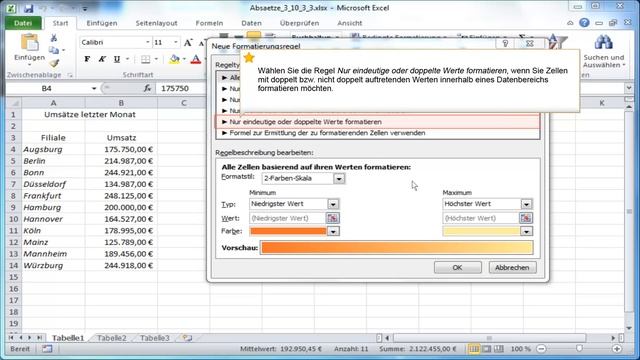The width and height of the screenshot is (640, 360).
Task: Open Maximum Farbe yellow color dropdown
Action: click(526, 231)
